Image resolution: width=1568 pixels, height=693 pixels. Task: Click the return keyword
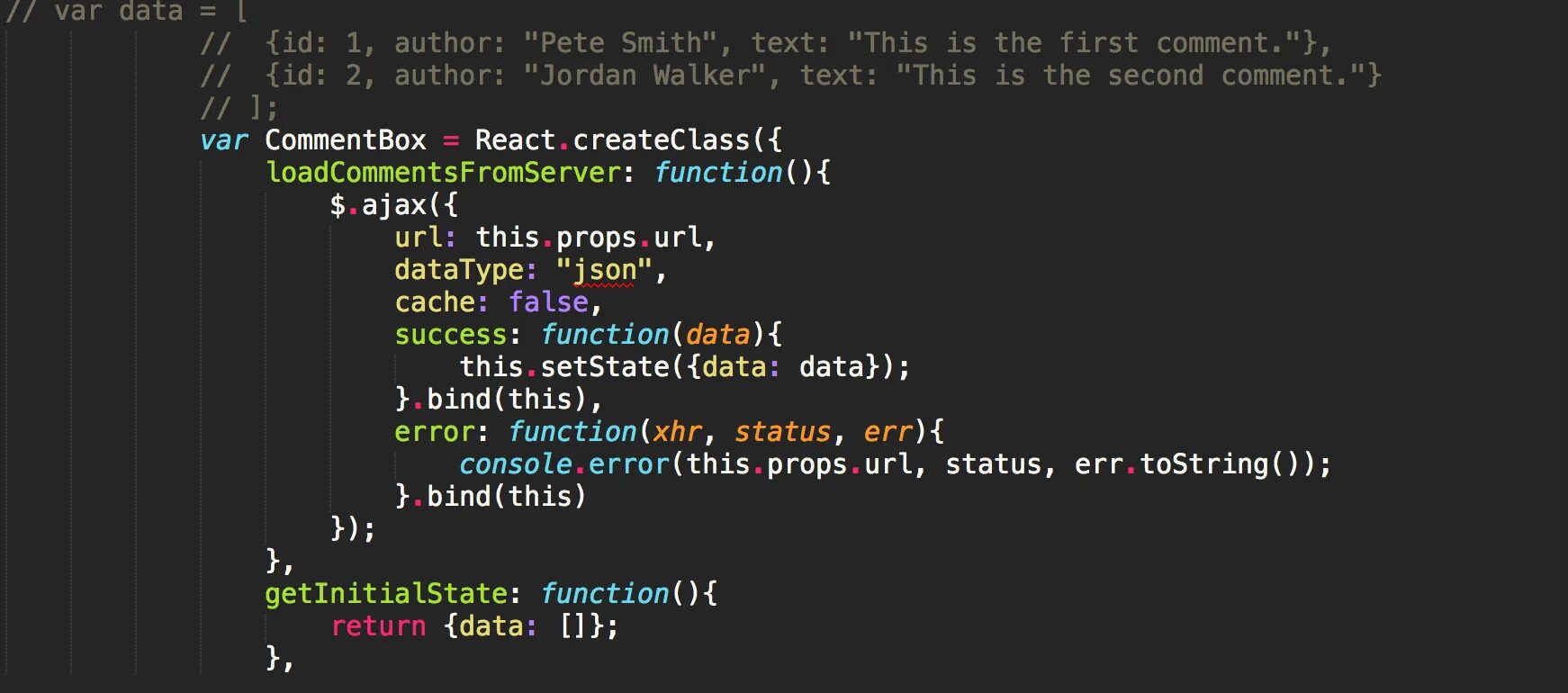[378, 626]
